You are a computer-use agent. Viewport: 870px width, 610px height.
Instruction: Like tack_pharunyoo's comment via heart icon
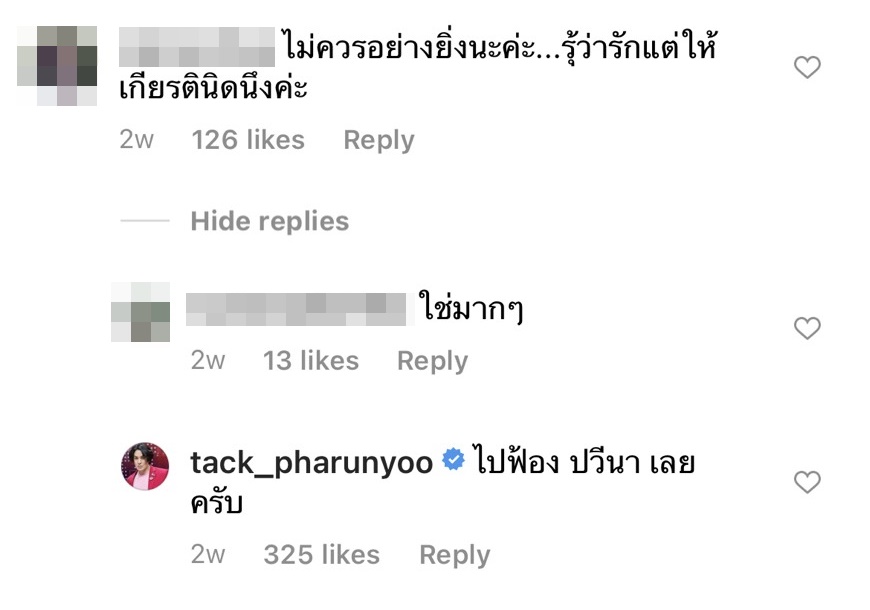click(x=807, y=482)
